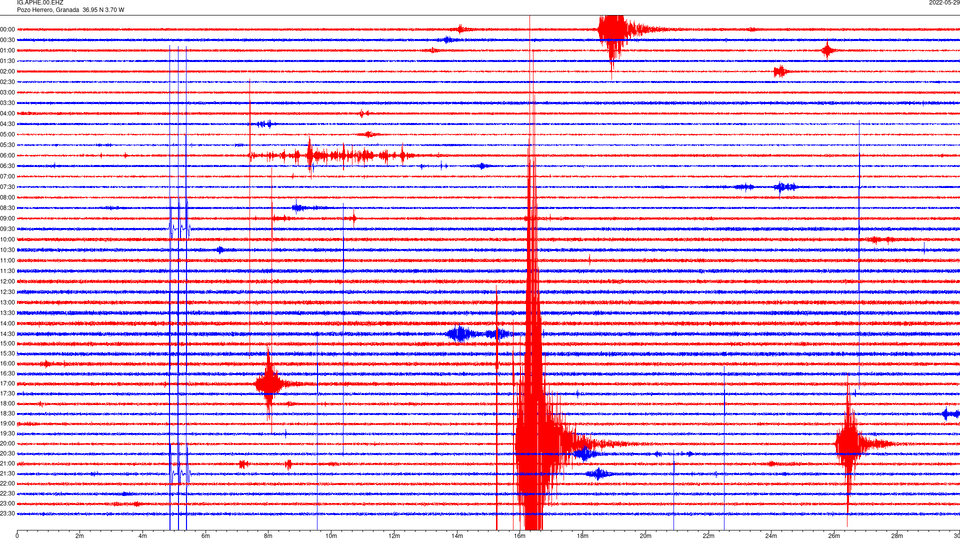
Task: Select the 16:00 trace time label
Action: pos(8,364)
